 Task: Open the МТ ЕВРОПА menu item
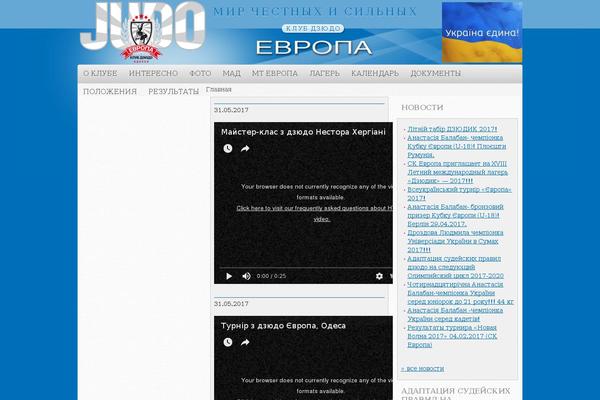(x=275, y=73)
